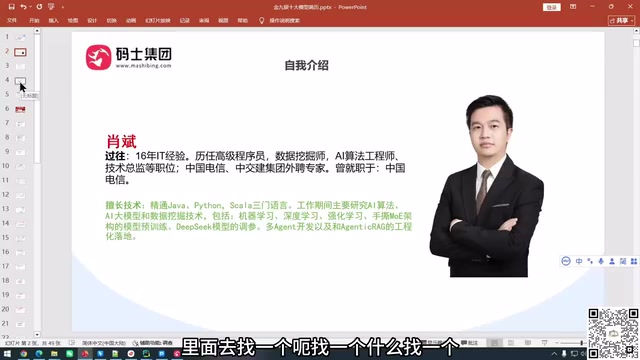Switch to the 幻灯片放映 (Slide Show) tab
This screenshot has height=360, width=640.
click(158, 20)
